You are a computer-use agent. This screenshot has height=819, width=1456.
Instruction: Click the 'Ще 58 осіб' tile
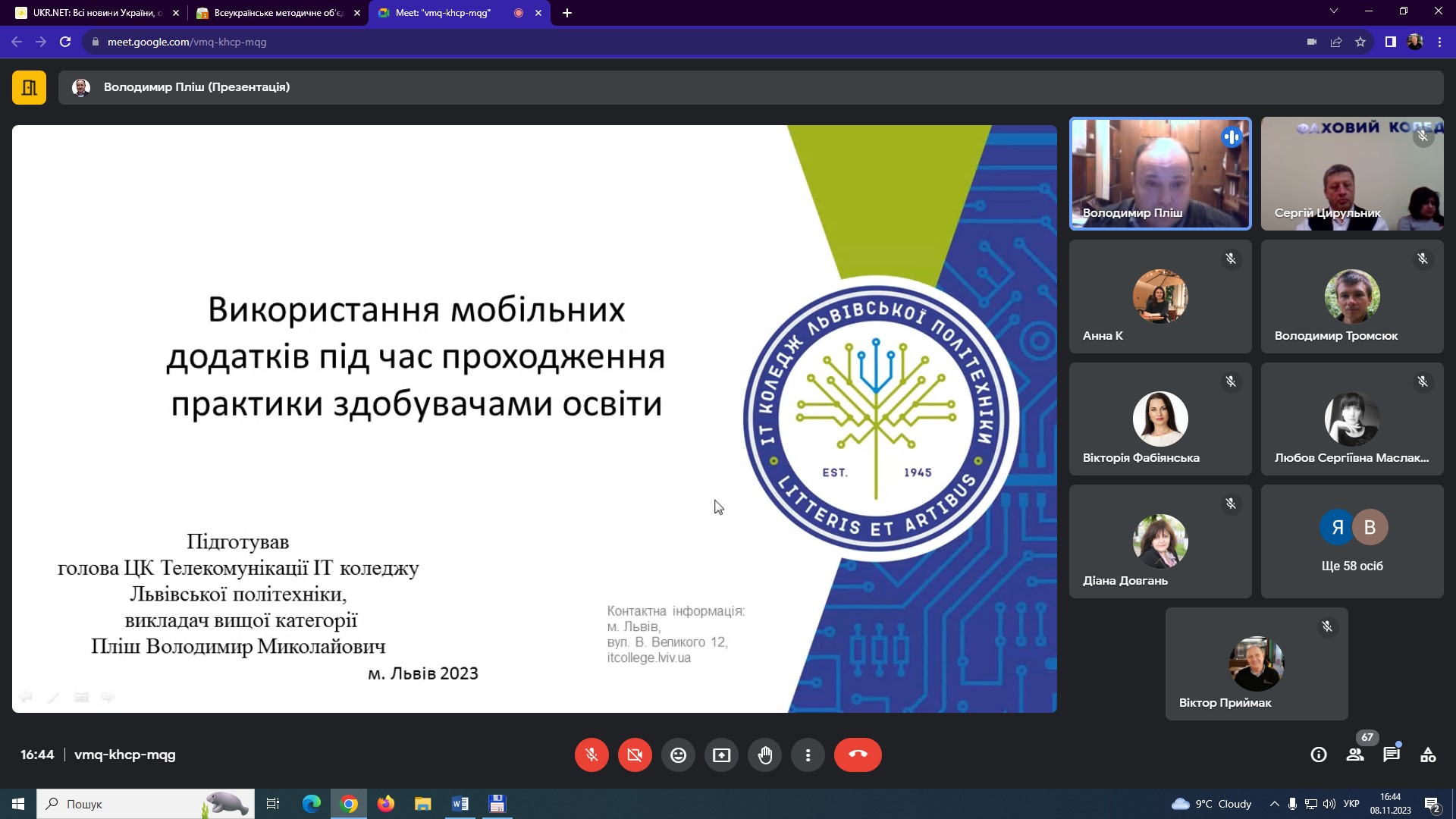1352,541
